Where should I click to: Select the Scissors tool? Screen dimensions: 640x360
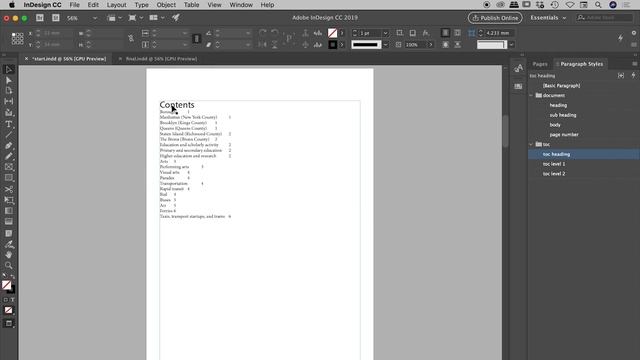(9, 189)
